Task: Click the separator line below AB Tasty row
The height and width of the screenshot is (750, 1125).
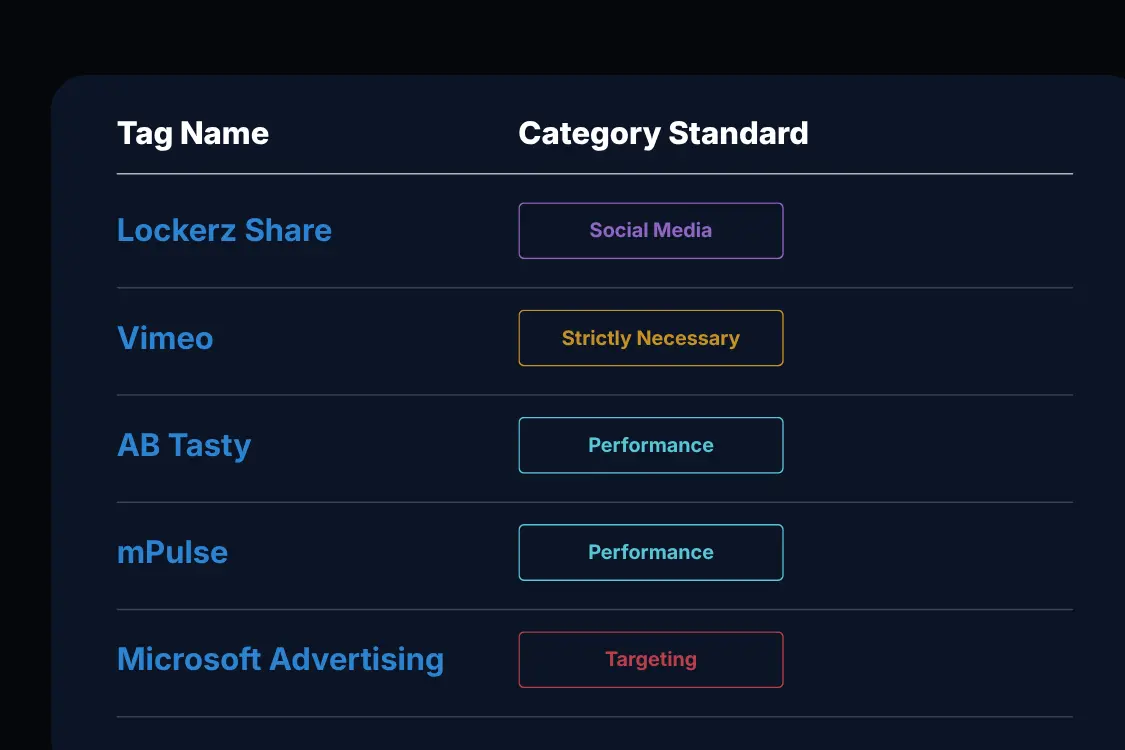Action: 595,502
